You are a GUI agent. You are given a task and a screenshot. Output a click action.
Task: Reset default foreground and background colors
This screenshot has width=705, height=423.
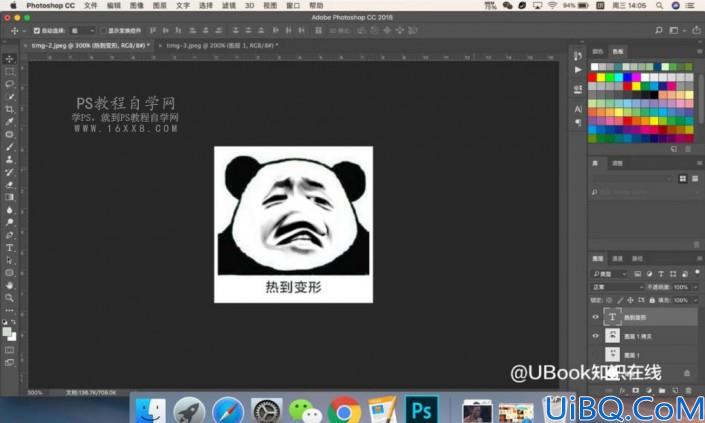5,322
